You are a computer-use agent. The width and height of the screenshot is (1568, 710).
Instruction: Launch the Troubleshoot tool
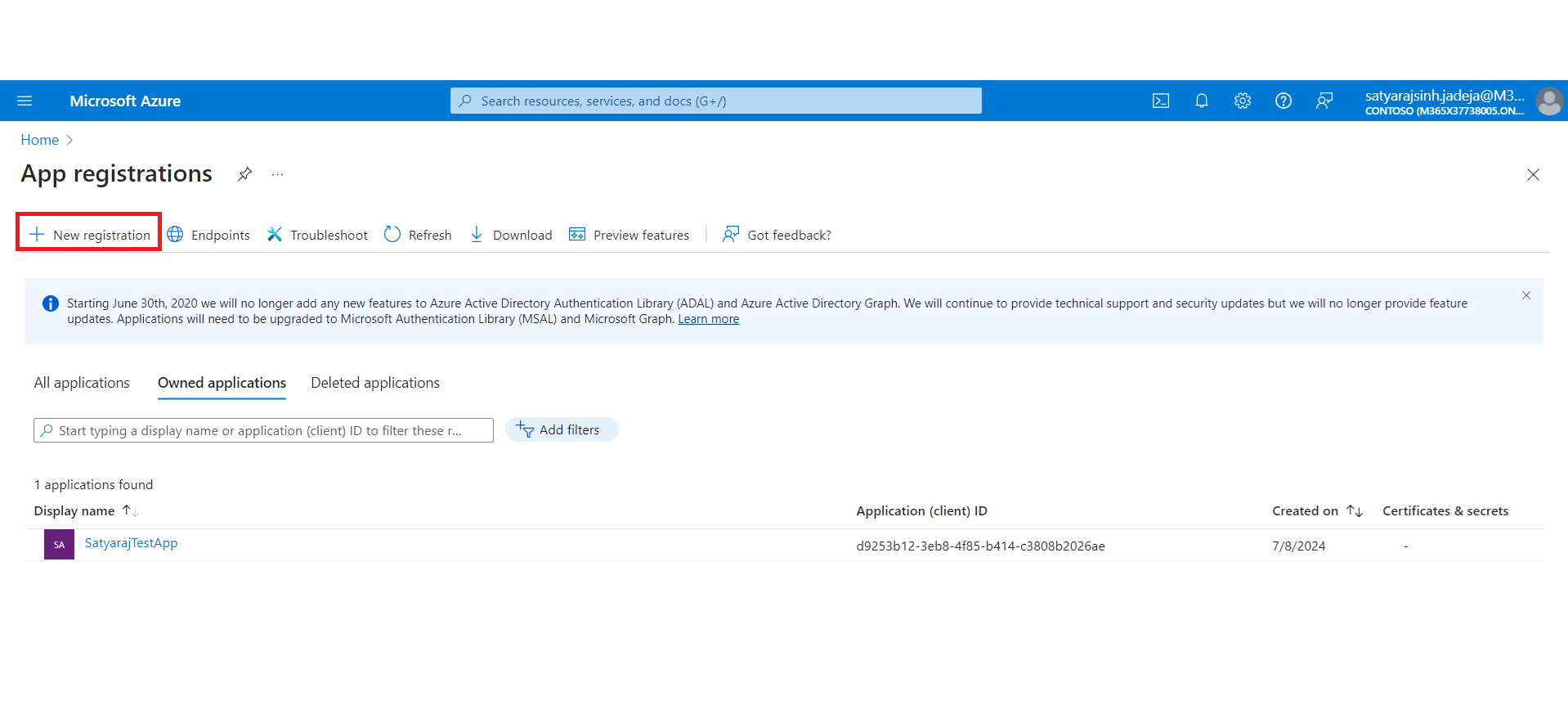(317, 235)
